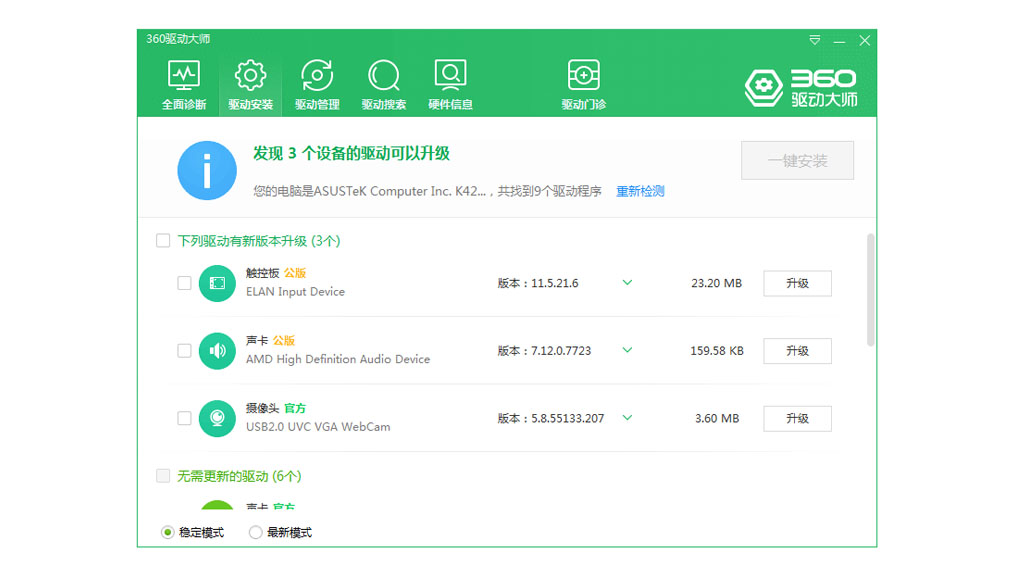This screenshot has width=1024, height=570.
Task: Check the ELAN Input Device checkbox
Action: click(184, 283)
